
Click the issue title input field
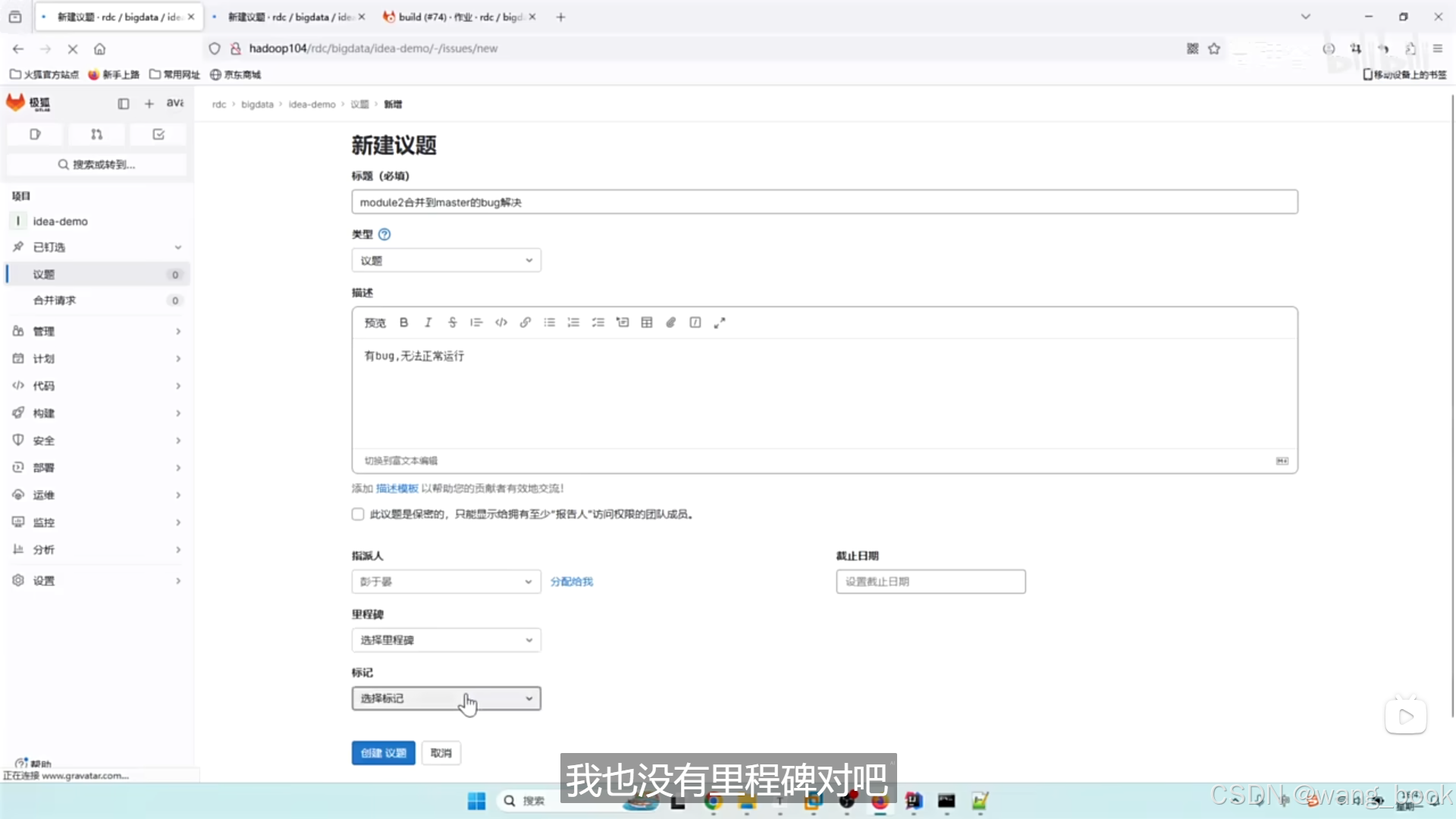coord(824,202)
